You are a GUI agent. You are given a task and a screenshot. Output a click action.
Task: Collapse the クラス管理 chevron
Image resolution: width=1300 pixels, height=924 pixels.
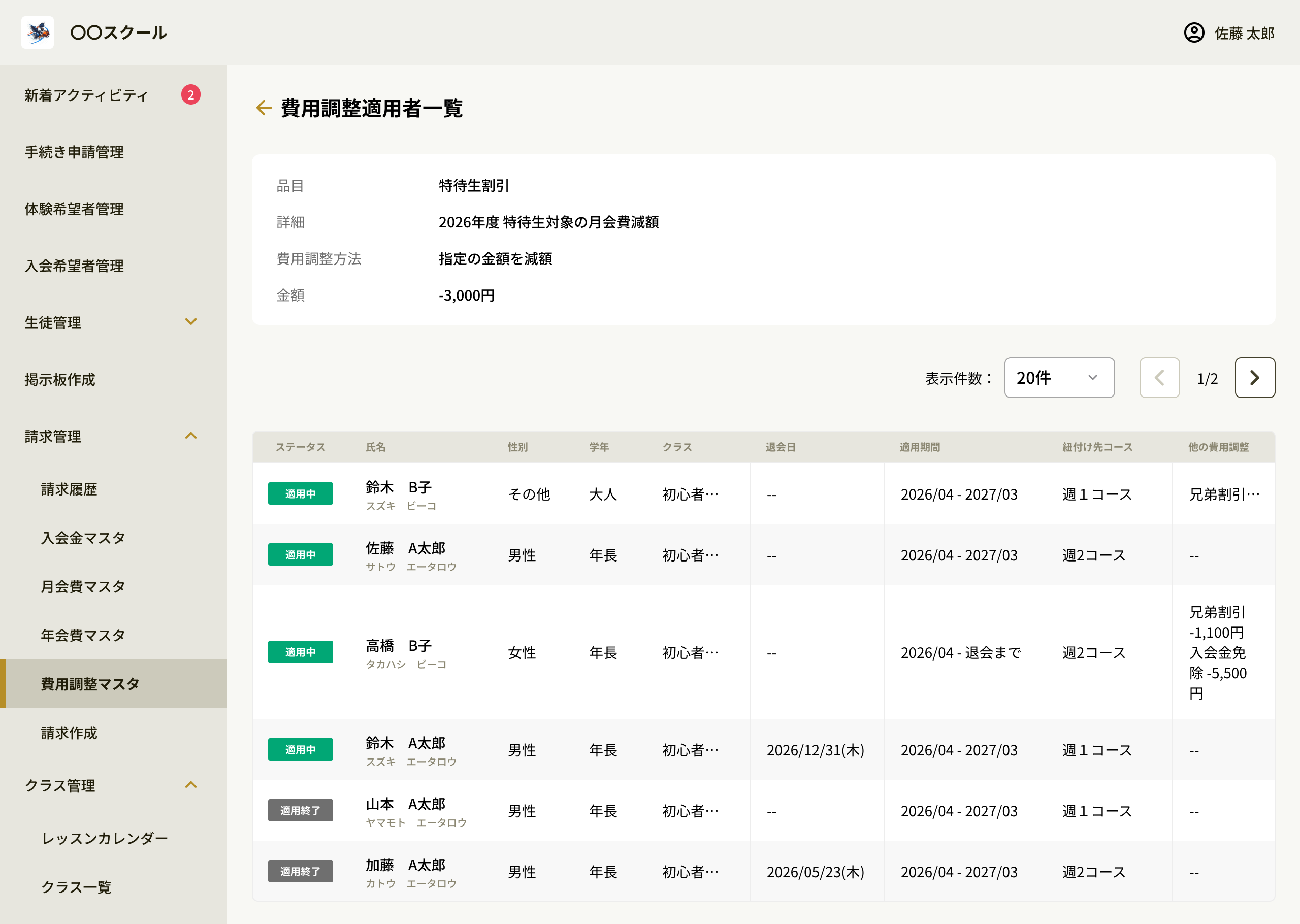(x=191, y=785)
